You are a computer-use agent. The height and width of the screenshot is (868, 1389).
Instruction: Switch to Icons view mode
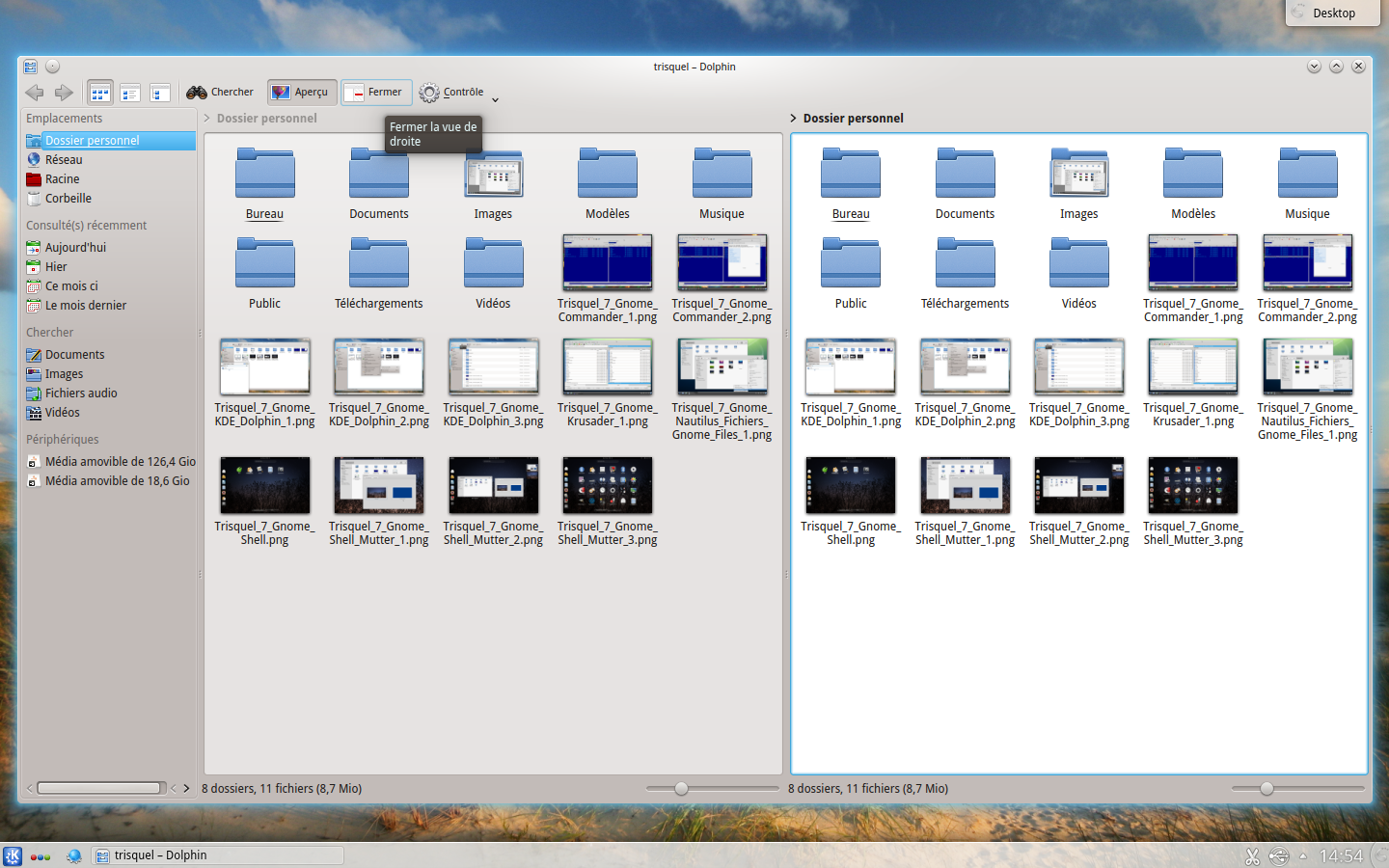(x=100, y=93)
